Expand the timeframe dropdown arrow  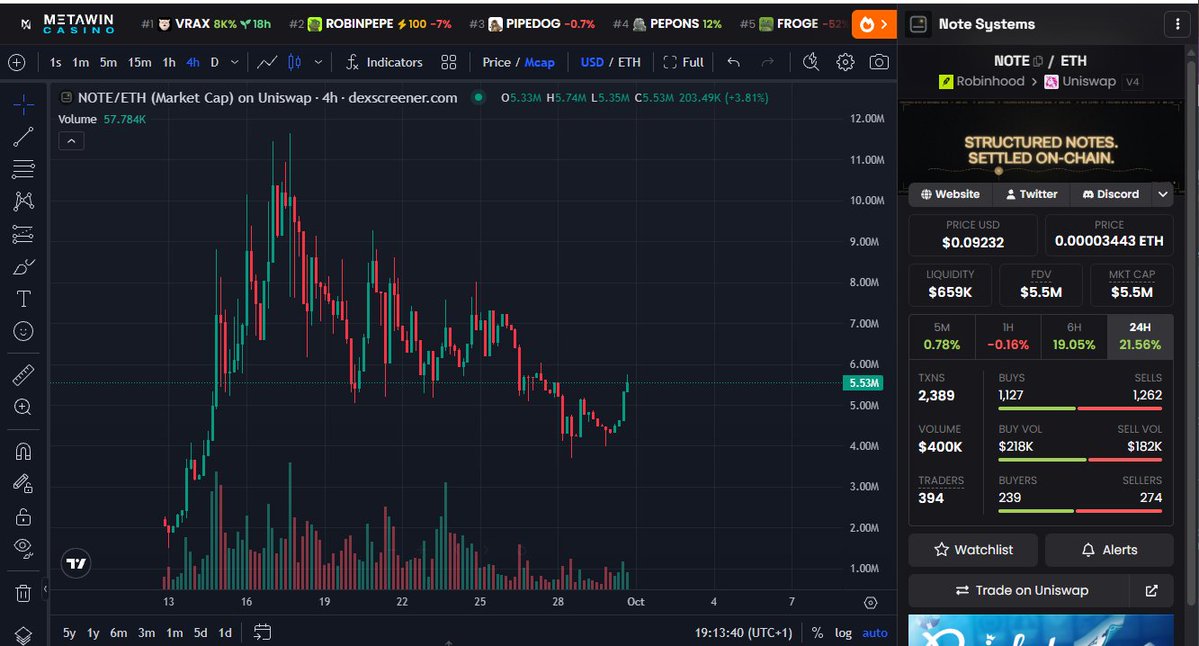235,63
